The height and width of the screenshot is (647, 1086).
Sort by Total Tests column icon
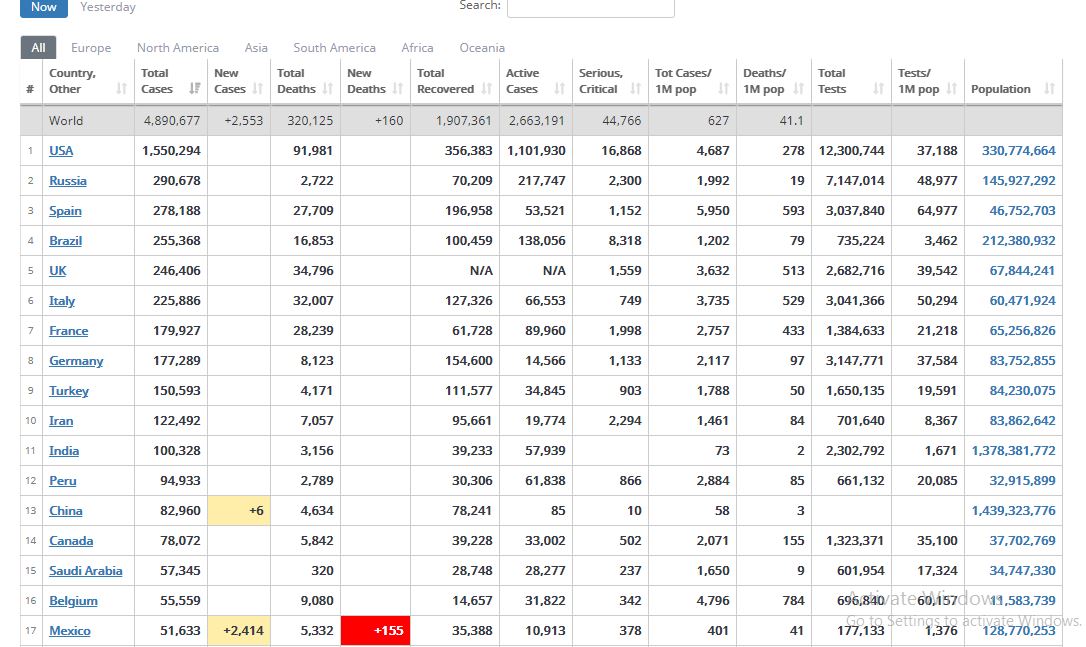(878, 89)
